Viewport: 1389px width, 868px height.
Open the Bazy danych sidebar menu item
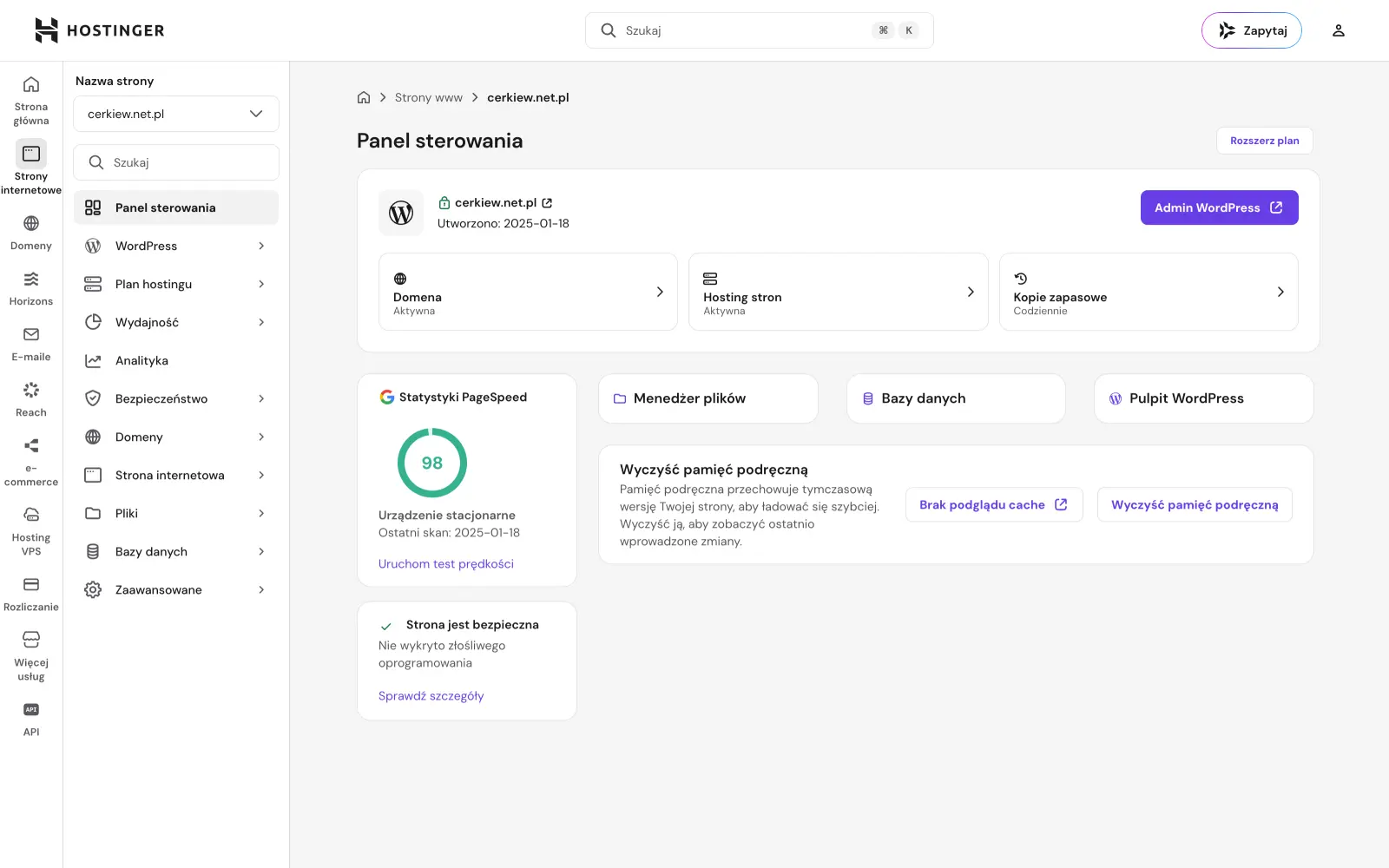(176, 551)
